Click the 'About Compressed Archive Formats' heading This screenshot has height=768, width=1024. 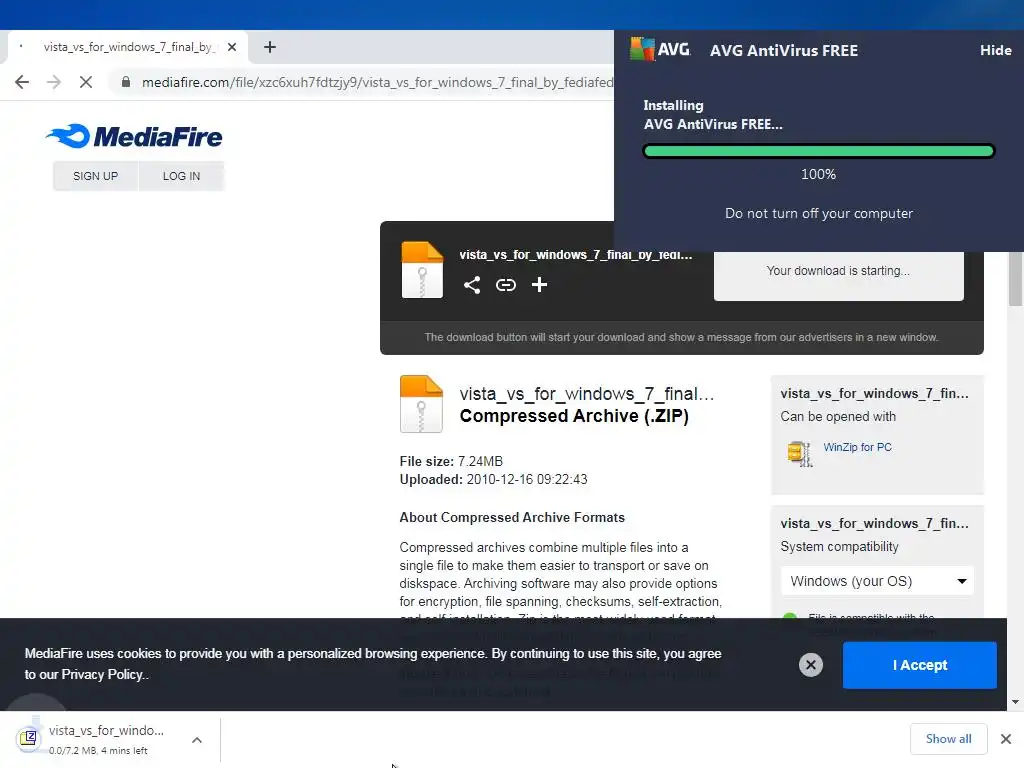pos(512,518)
